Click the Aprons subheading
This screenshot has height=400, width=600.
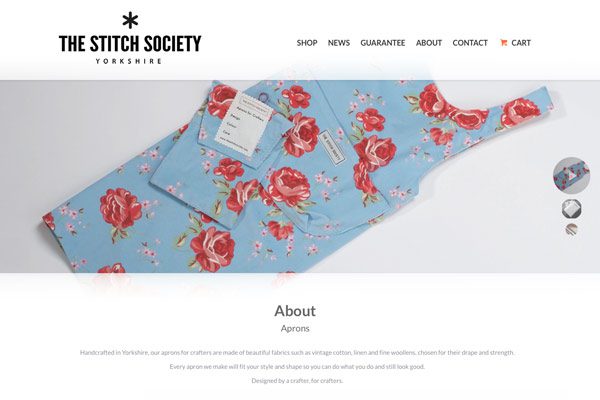pos(295,328)
